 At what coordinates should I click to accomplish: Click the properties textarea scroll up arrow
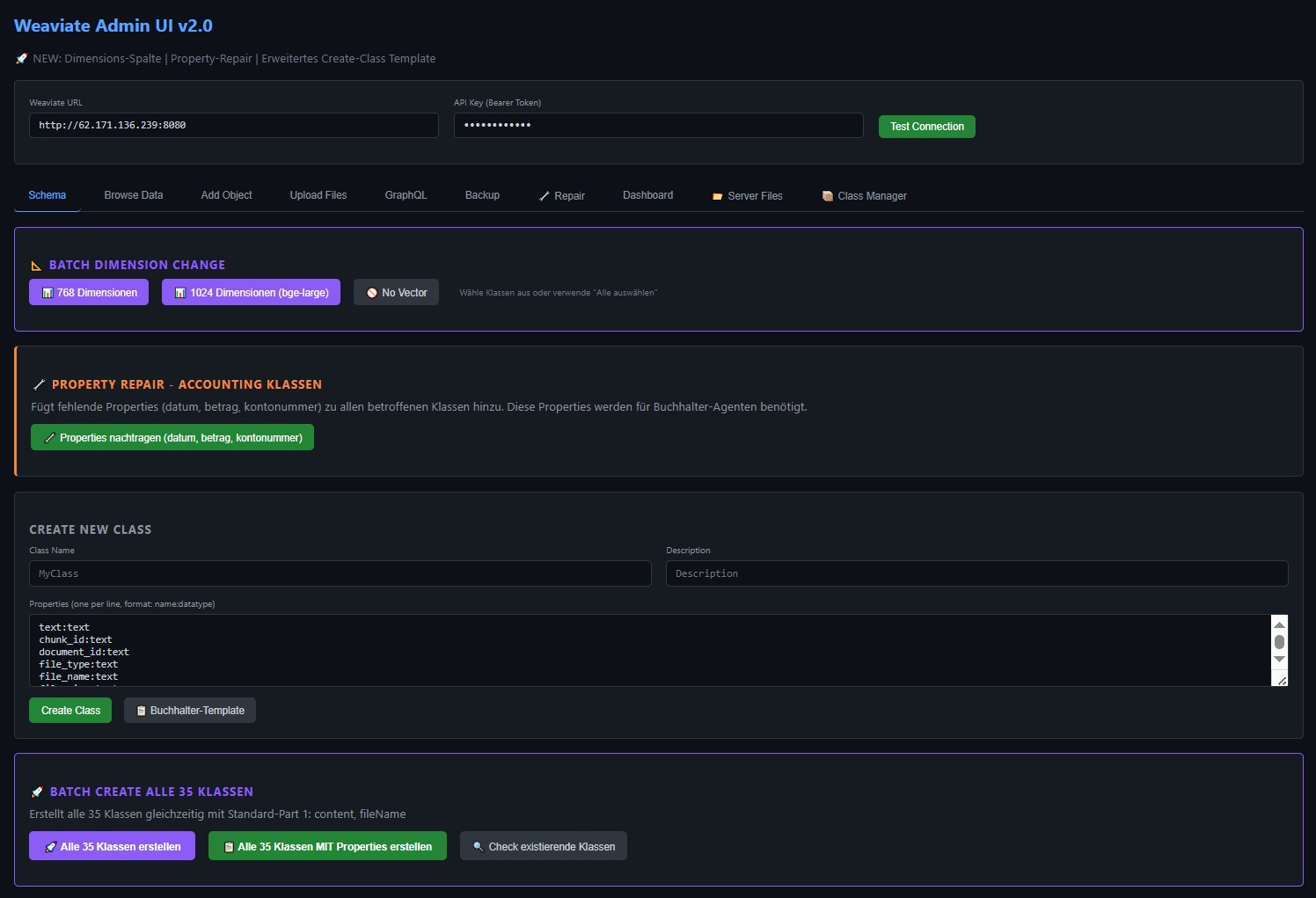pyautogui.click(x=1280, y=624)
